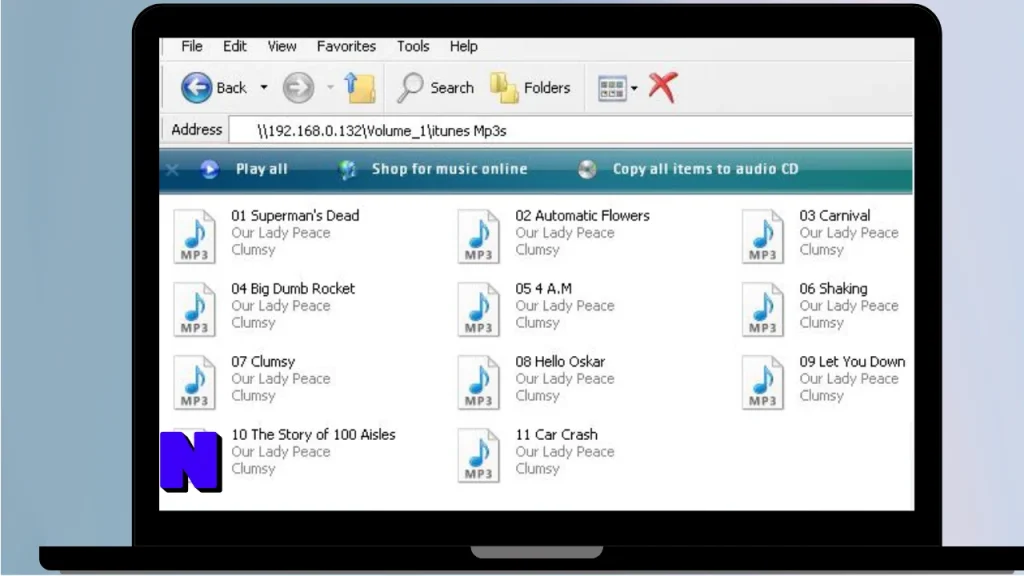Click file name 09 Let You Down
Image resolution: width=1024 pixels, height=576 pixels.
pyautogui.click(x=852, y=362)
